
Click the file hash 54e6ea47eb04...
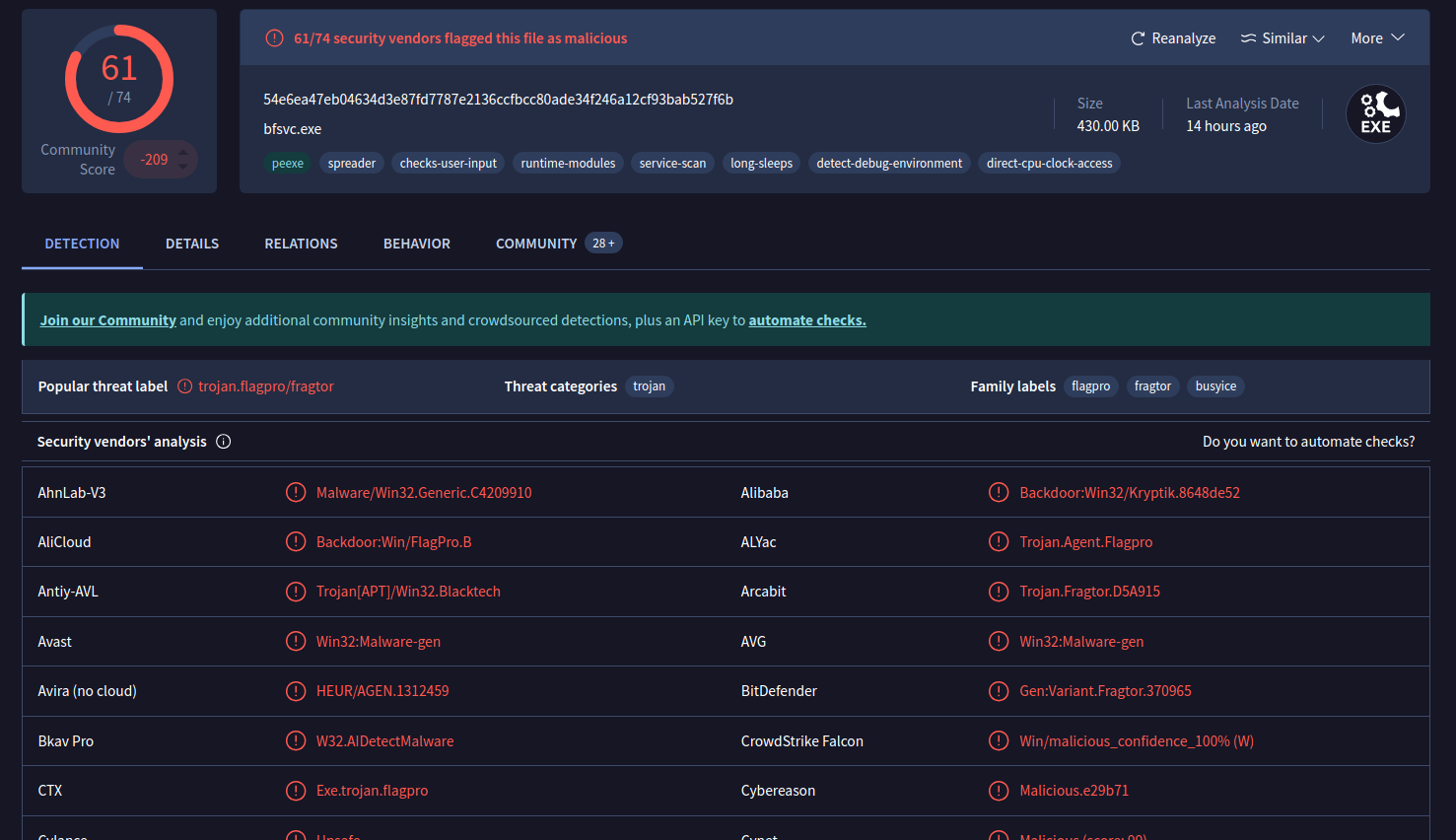[498, 100]
